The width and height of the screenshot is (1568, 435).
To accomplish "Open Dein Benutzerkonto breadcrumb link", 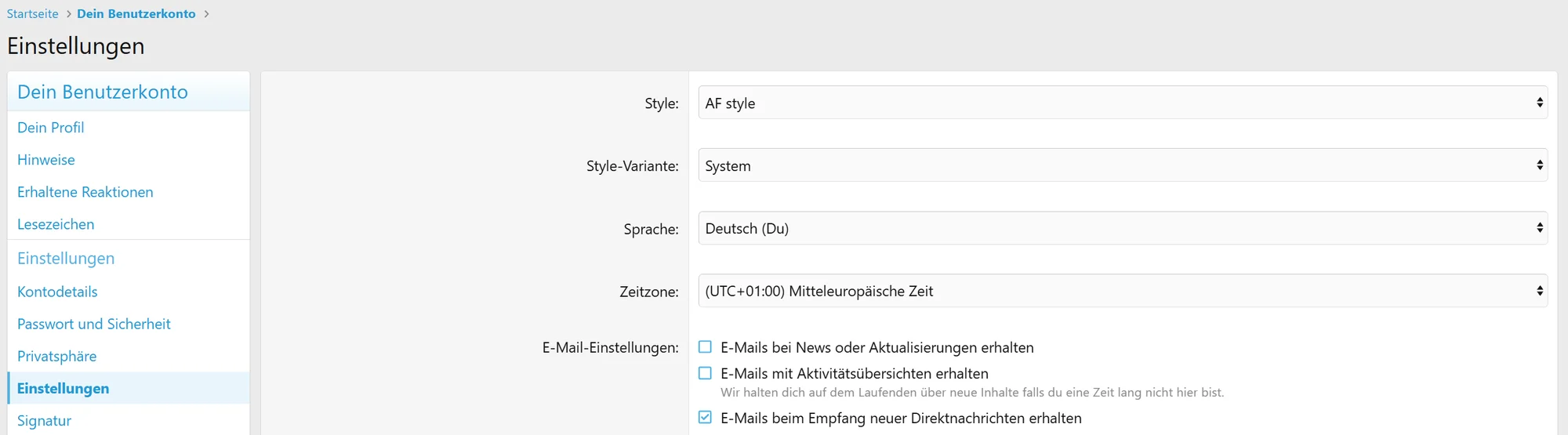I will (x=136, y=14).
